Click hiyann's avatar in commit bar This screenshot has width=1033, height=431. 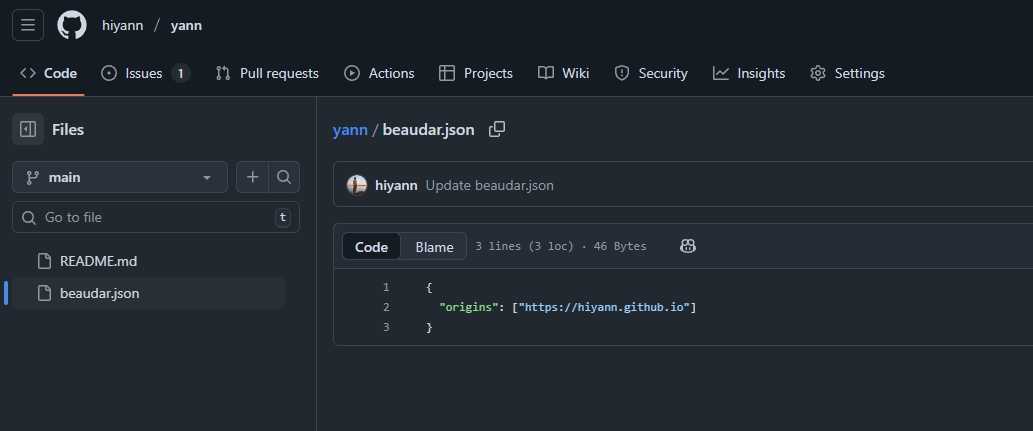click(x=357, y=185)
